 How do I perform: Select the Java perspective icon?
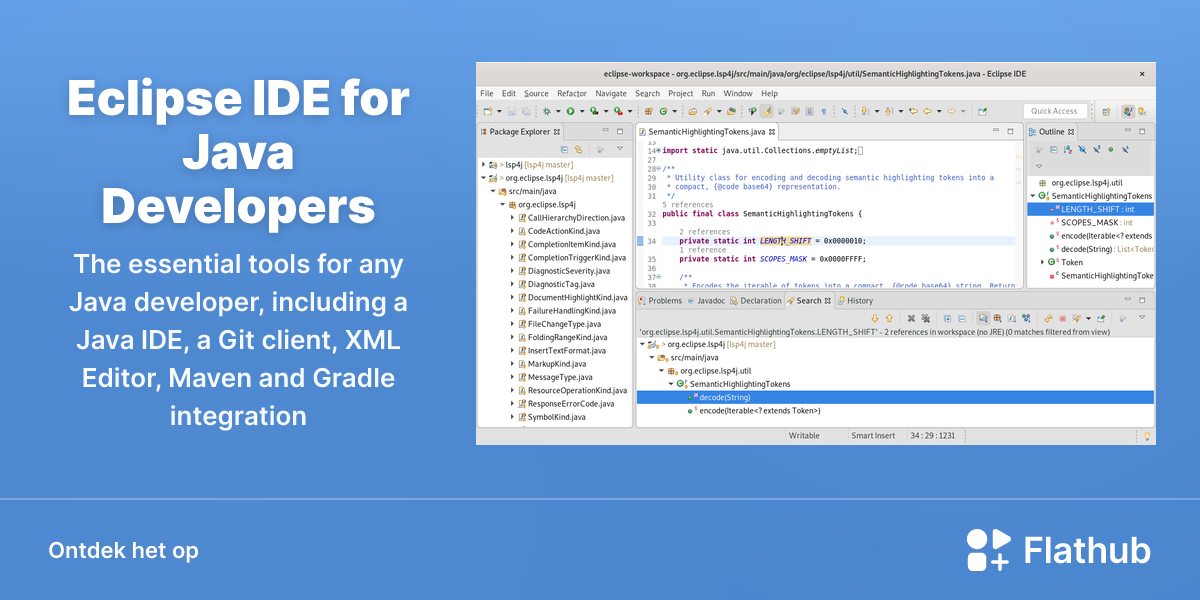(1128, 111)
